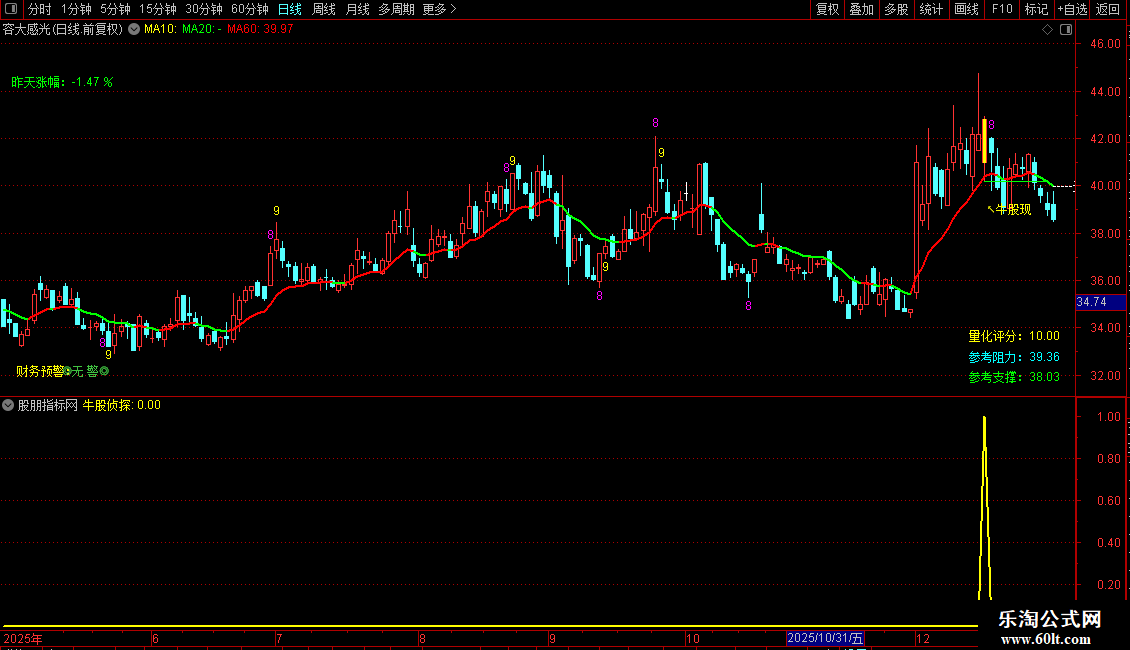Switch chart to 周线 weekly period
This screenshot has height=650, width=1130.
click(324, 9)
